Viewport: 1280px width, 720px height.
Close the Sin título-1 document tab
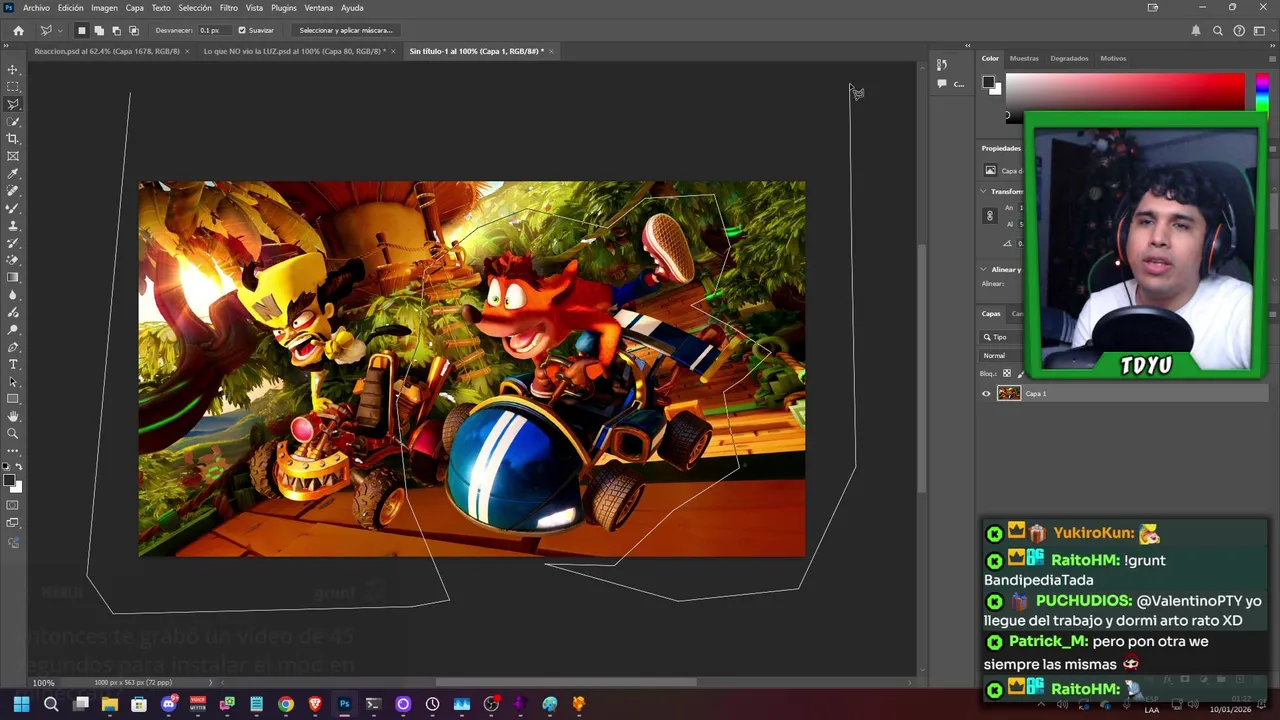coord(551,51)
